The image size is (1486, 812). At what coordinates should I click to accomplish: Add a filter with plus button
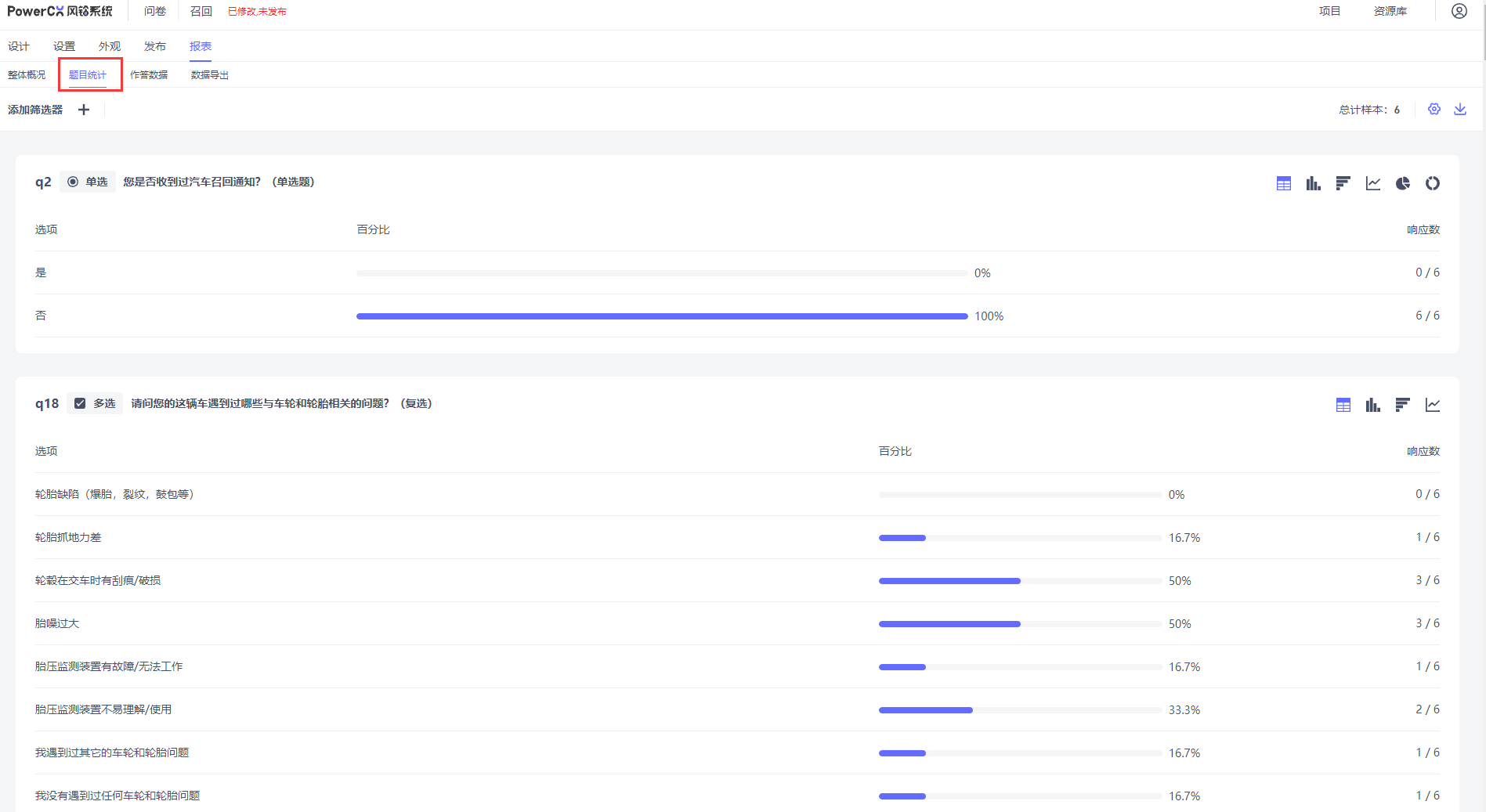pos(84,110)
